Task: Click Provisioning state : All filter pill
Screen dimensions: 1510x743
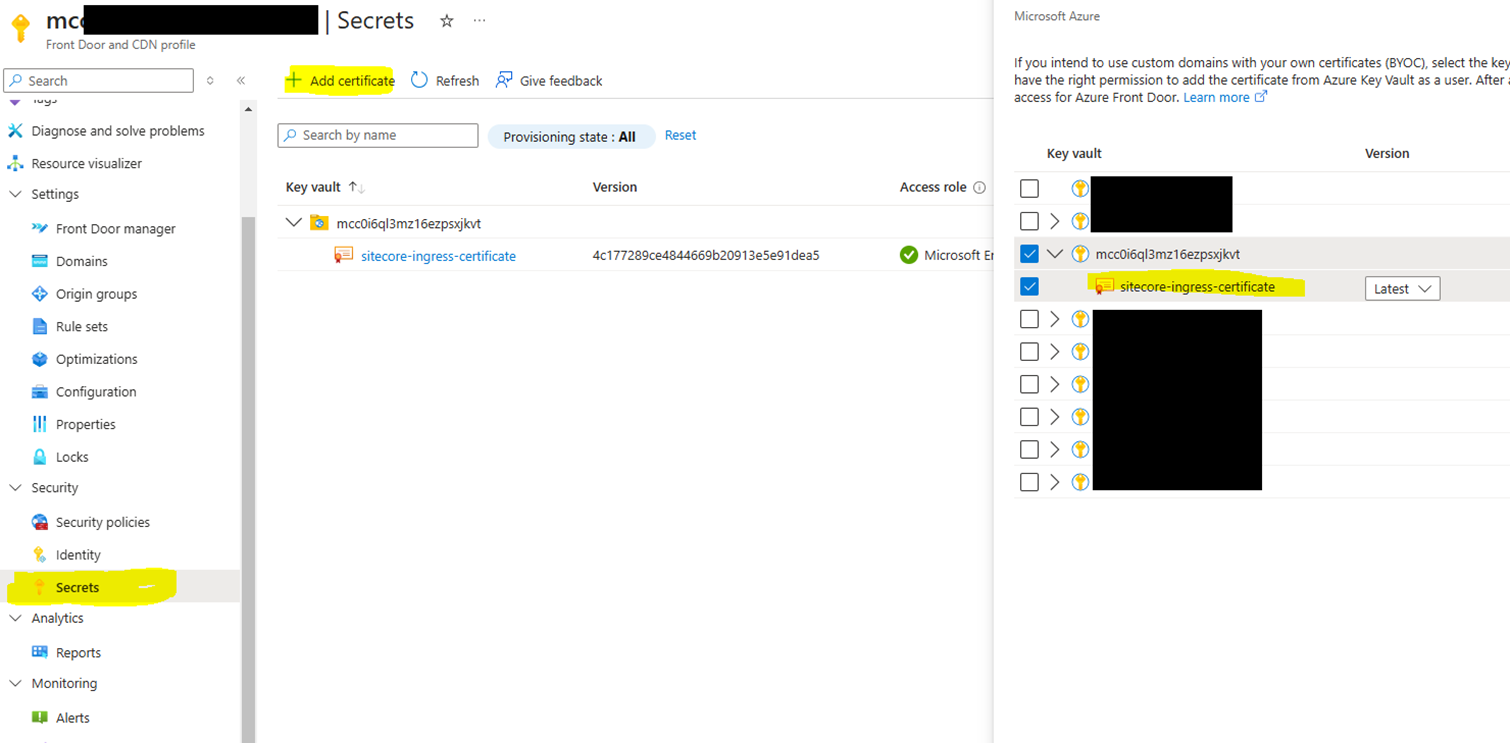Action: coord(571,137)
